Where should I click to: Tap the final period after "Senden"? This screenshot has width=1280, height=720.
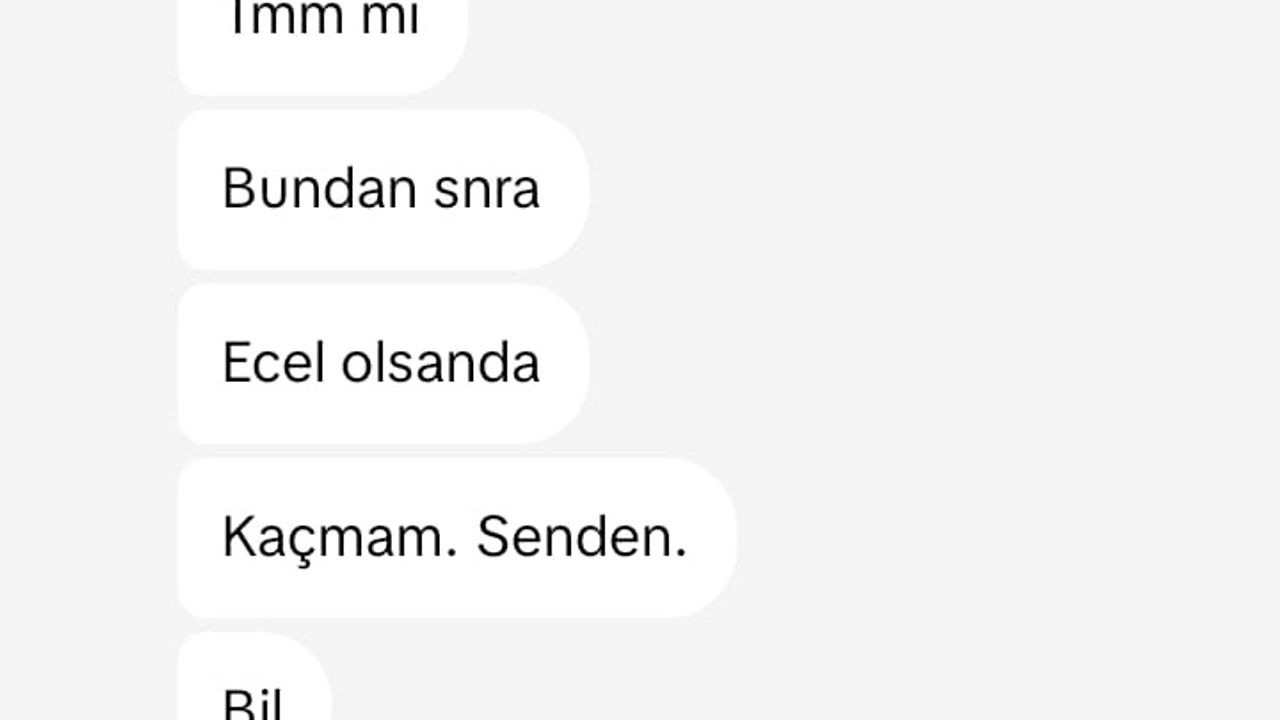pyautogui.click(x=681, y=555)
